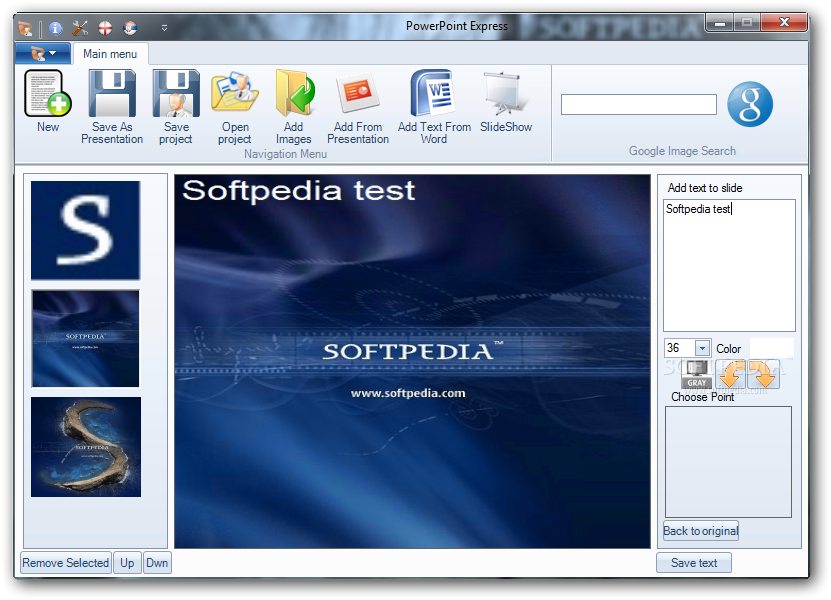Image resolution: width=831 pixels, height=600 pixels.
Task: Start the SlideShow projector icon
Action: pyautogui.click(x=505, y=93)
